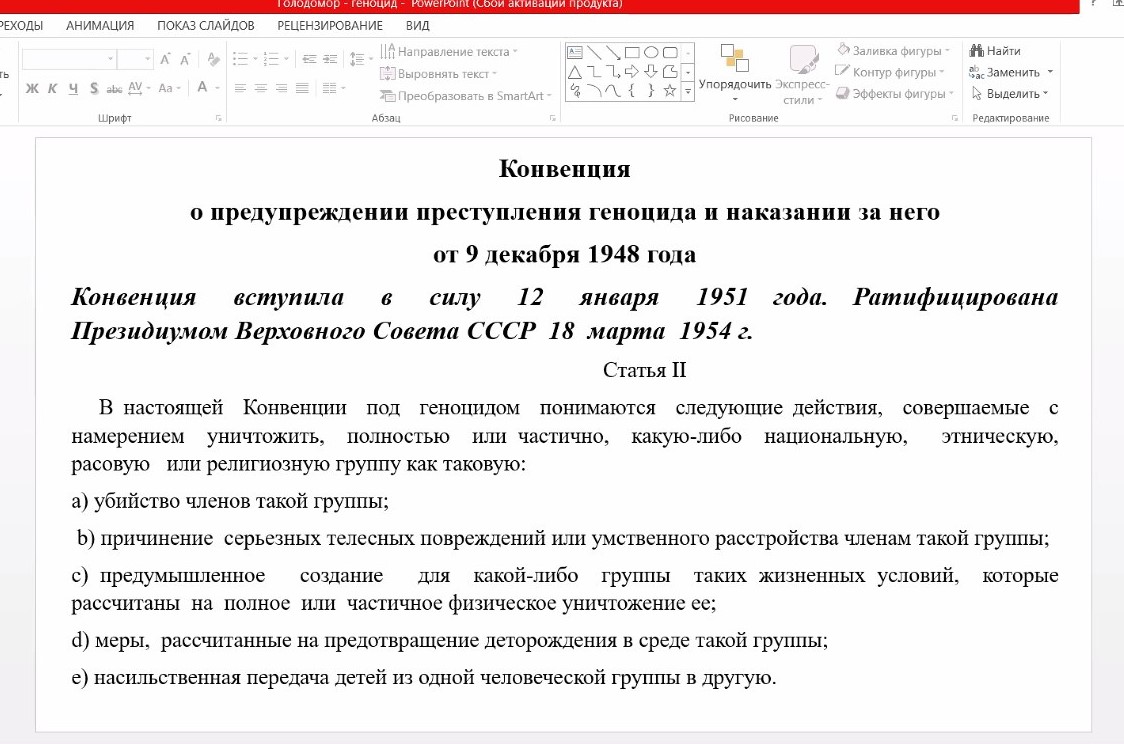Select the right brace shape
1124x744 pixels.
[651, 90]
